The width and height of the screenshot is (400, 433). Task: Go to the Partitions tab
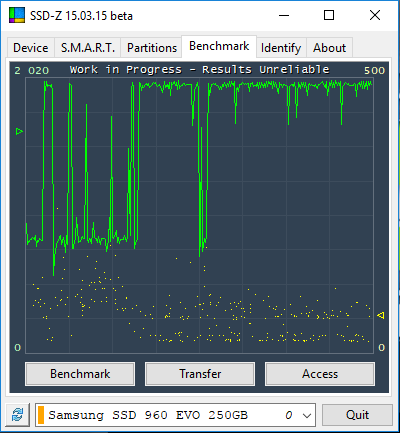click(152, 48)
